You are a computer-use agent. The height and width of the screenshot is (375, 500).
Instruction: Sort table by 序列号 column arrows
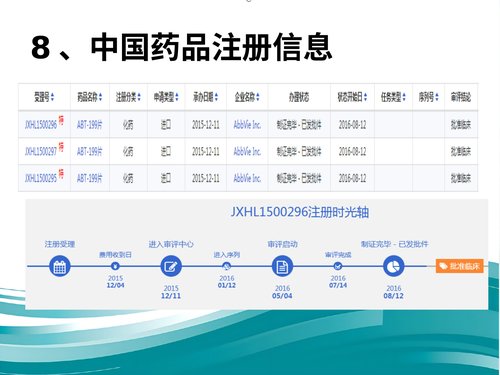point(437,97)
